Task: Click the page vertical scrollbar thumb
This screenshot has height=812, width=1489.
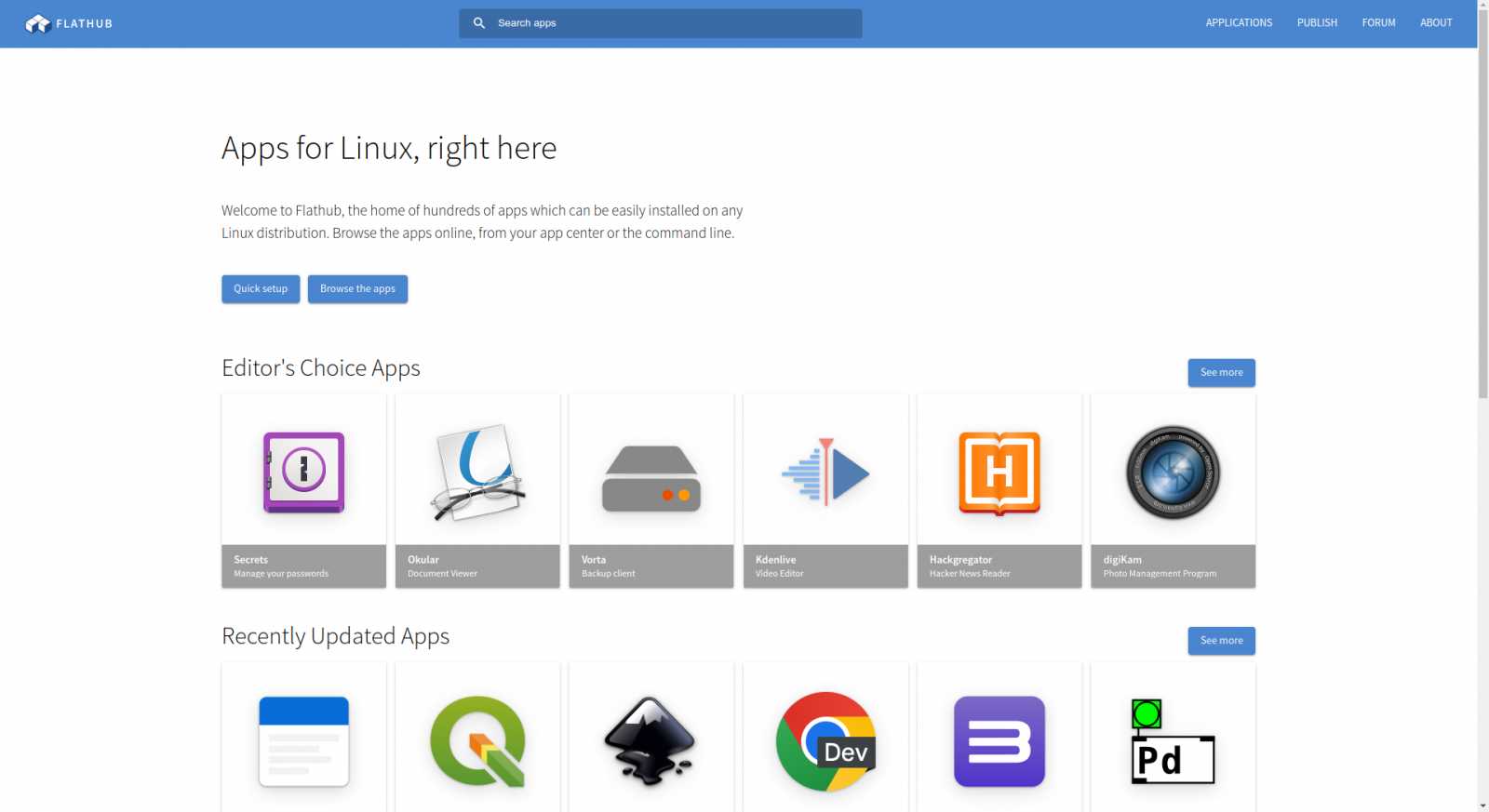Action: click(x=1482, y=205)
